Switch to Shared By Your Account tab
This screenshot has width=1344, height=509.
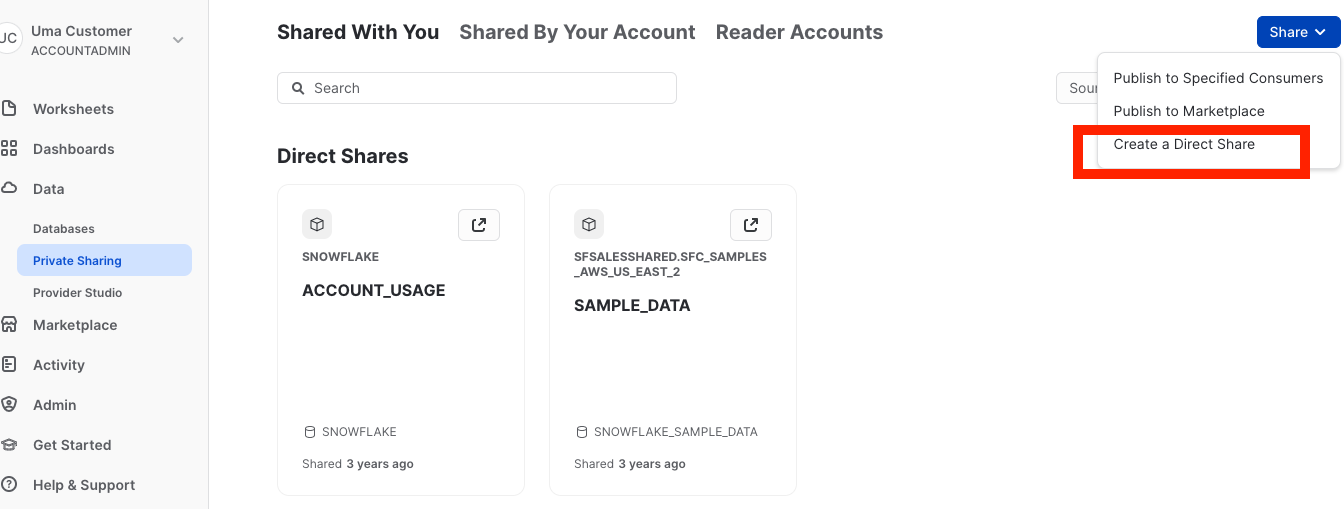(577, 32)
